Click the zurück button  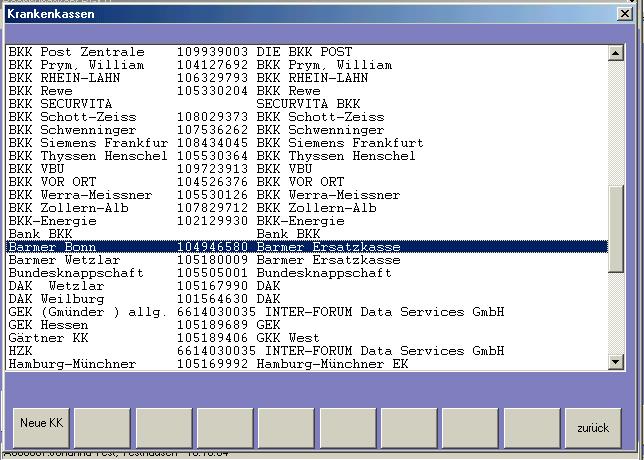[x=593, y=427]
